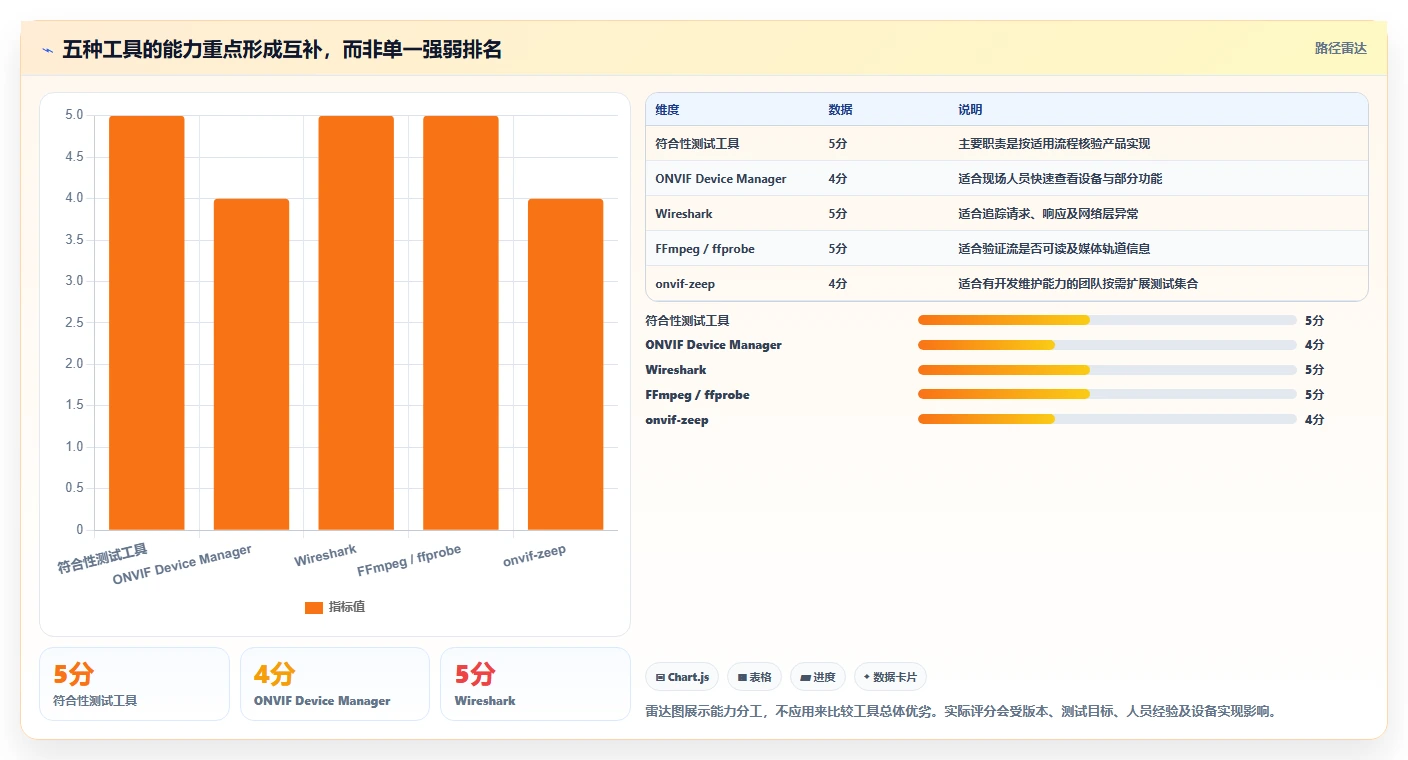Click the 维度 column header

tap(667, 110)
